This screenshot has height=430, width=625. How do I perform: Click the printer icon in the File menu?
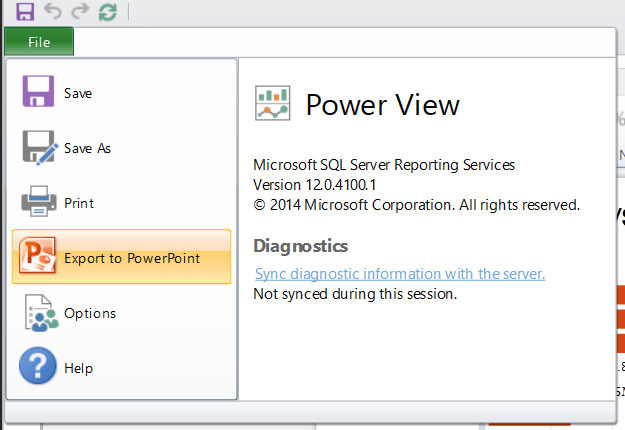coord(39,203)
